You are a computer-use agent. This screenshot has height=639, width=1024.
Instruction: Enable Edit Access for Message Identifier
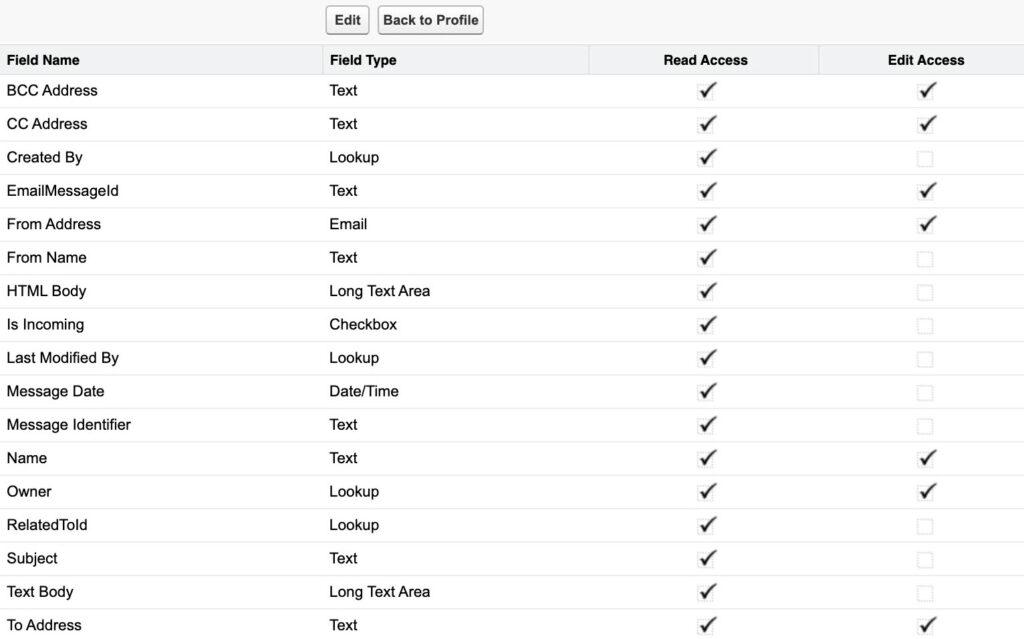926,424
